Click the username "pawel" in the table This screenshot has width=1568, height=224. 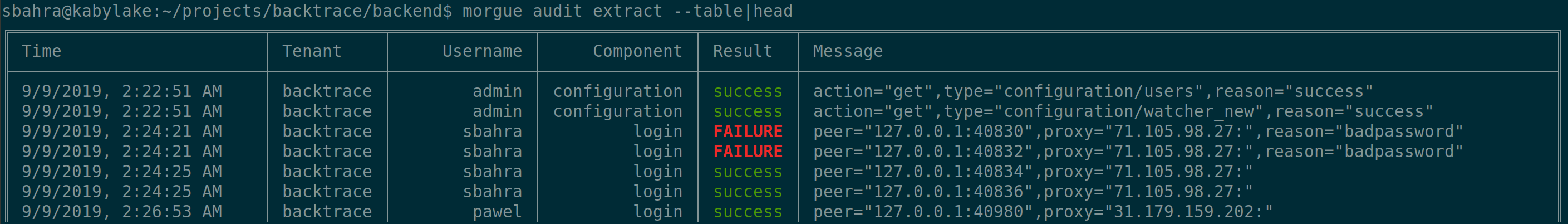(x=497, y=212)
